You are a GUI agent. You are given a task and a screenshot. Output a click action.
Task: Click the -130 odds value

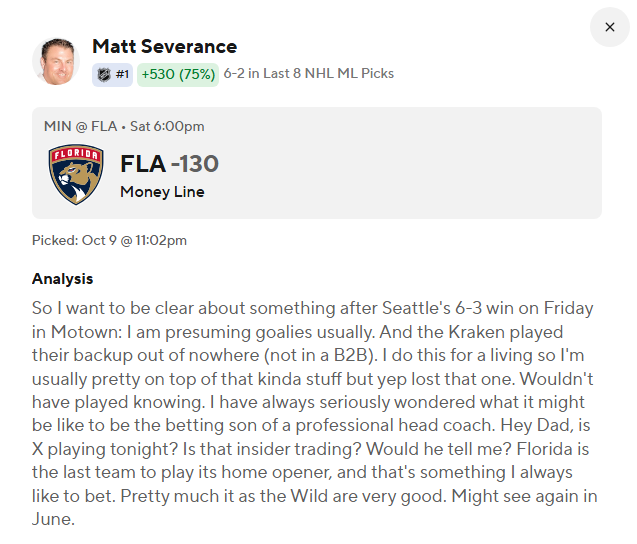[195, 164]
